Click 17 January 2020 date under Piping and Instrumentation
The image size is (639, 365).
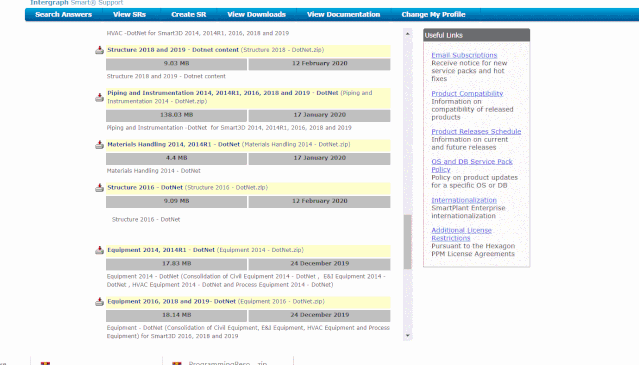[x=320, y=115]
